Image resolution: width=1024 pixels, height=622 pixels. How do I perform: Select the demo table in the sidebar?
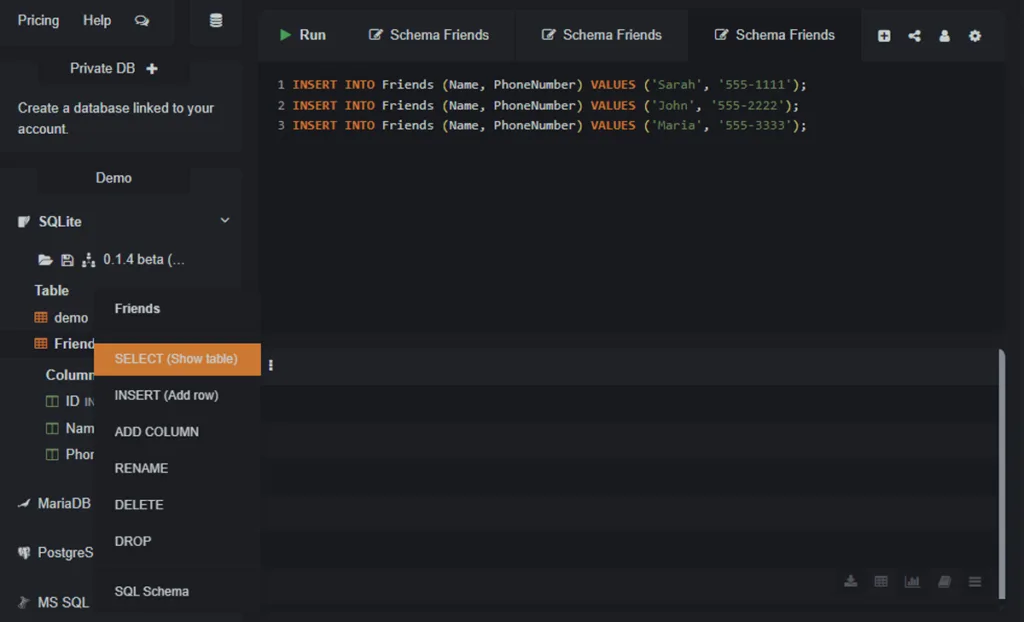(x=70, y=317)
